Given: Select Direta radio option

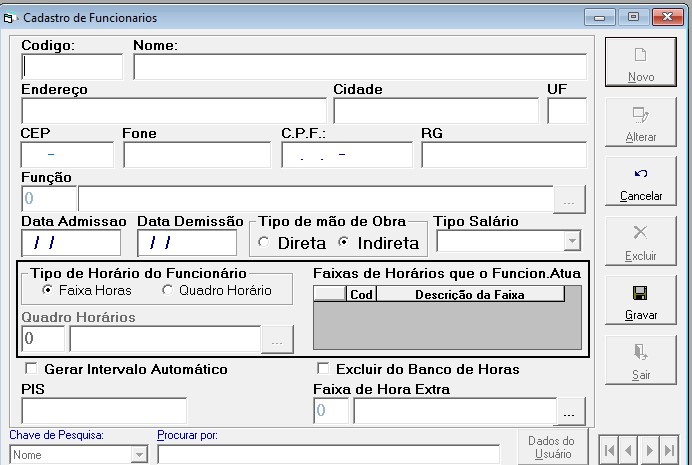Looking at the screenshot, I should click(263, 242).
